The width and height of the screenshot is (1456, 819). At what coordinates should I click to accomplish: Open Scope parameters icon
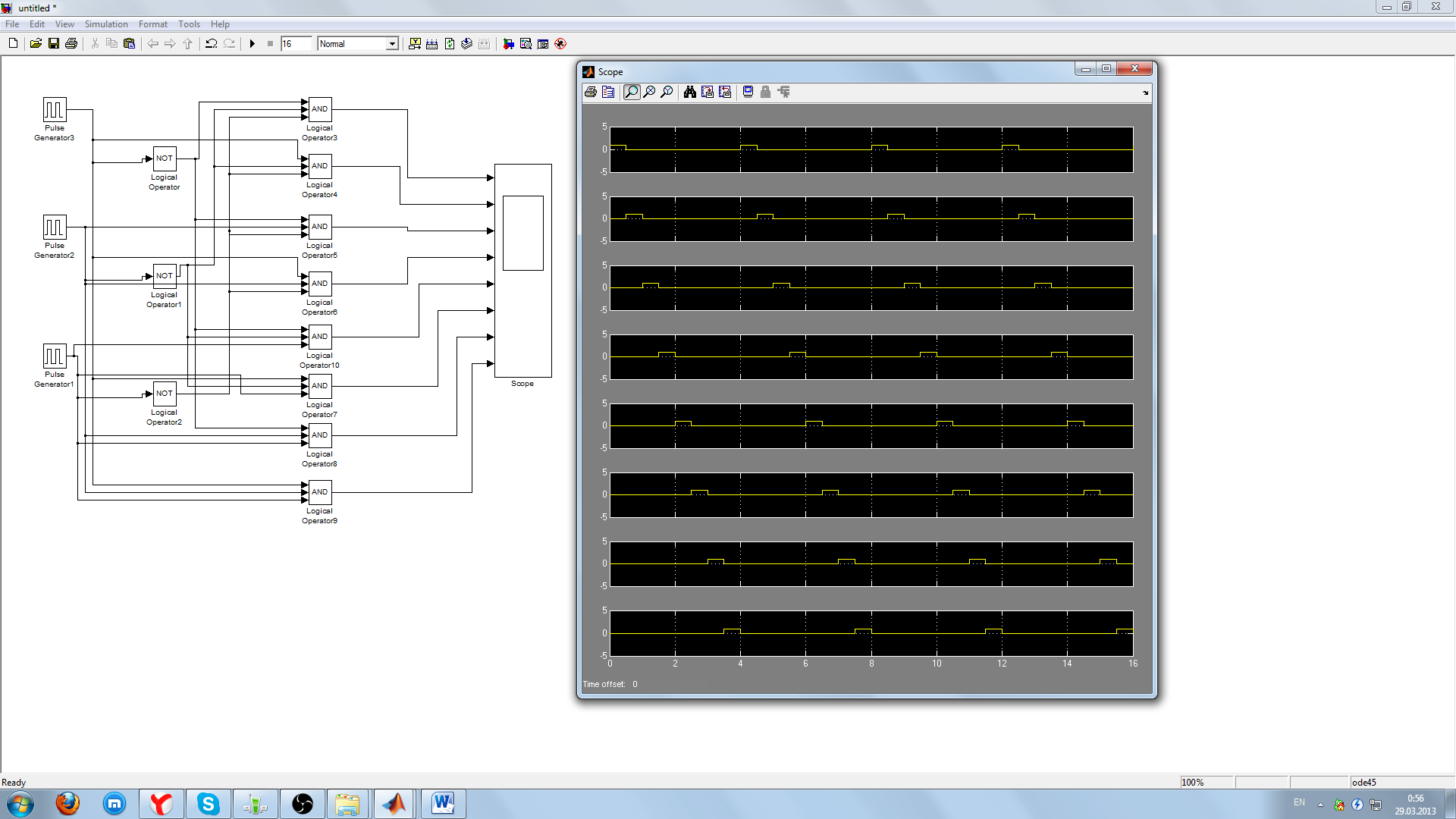tap(608, 92)
